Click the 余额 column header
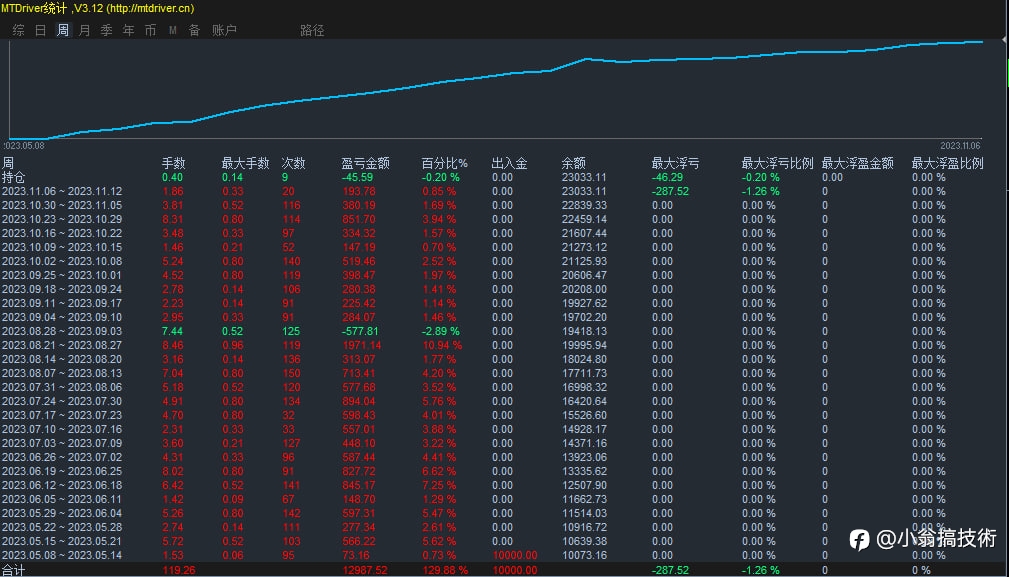This screenshot has width=1009, height=577. [574, 163]
